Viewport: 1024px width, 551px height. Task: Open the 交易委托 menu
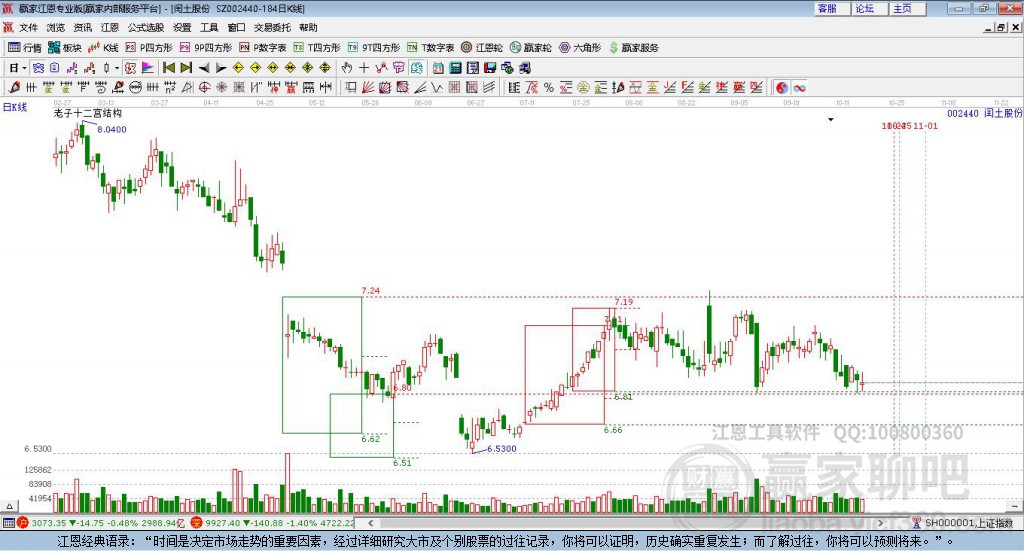pos(272,27)
